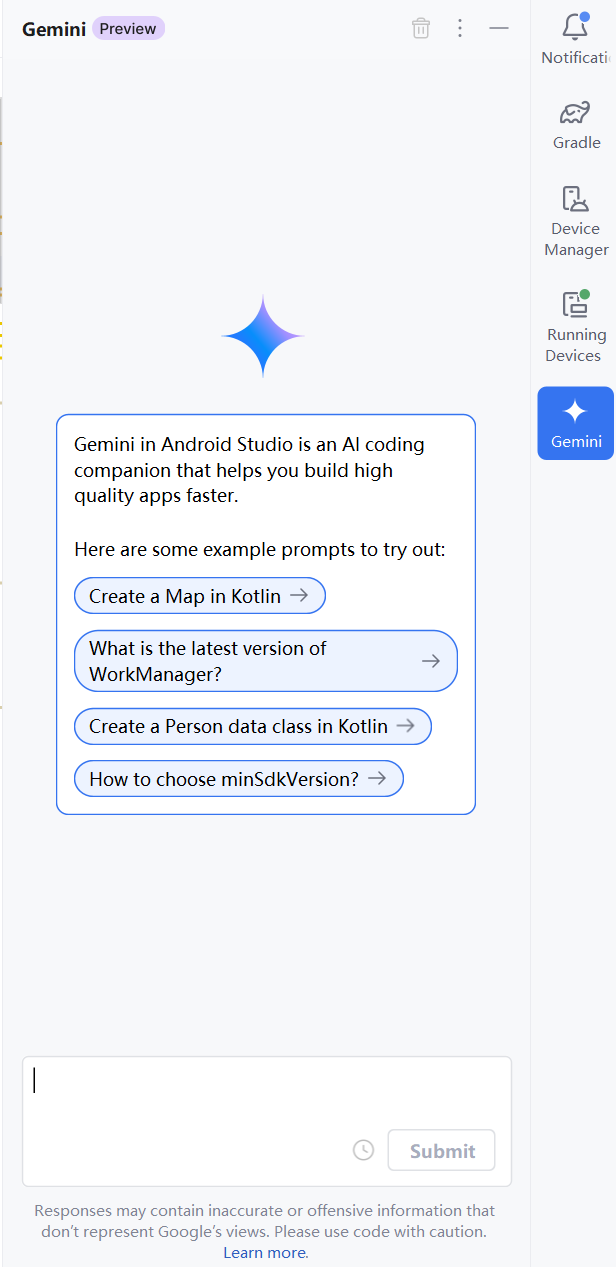Select the Gemini tab in the sidebar
Screen dimensions: 616x1267
click(575, 422)
